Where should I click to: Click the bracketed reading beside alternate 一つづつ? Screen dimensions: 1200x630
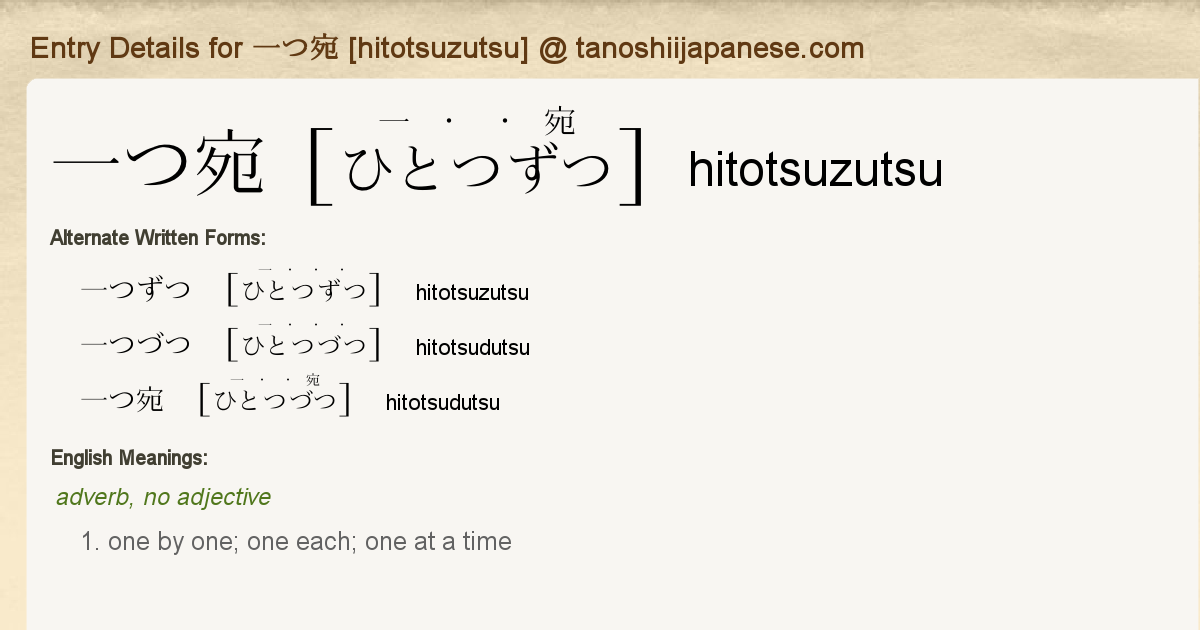(x=304, y=346)
